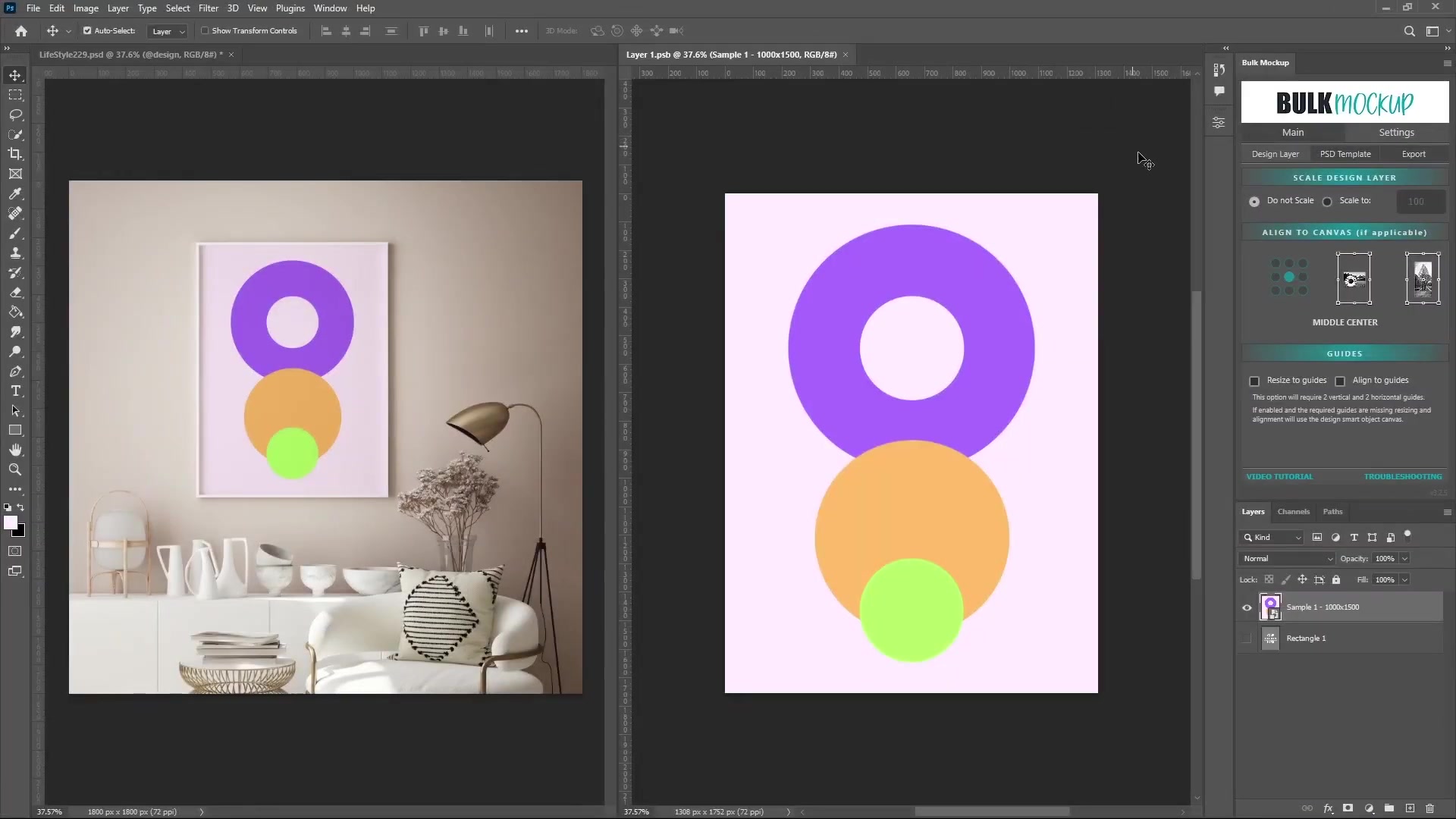Check the Resize to guides option
This screenshot has width=1456, height=819.
(1255, 381)
